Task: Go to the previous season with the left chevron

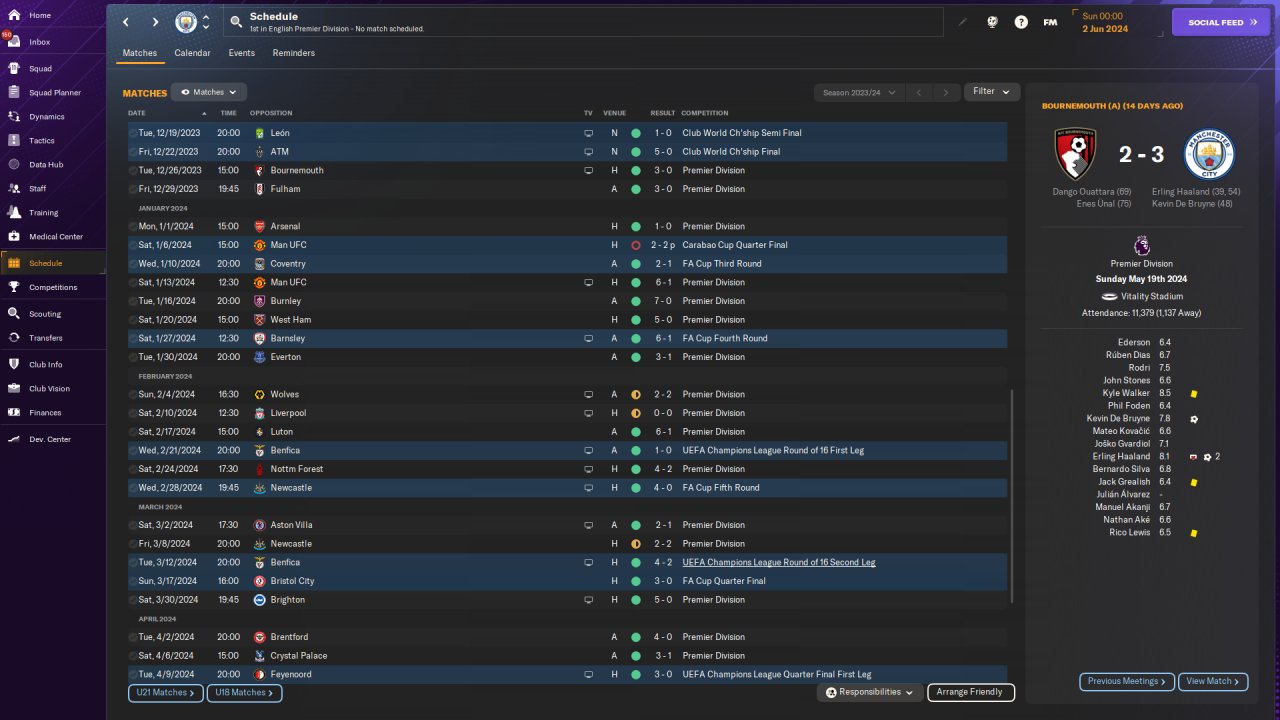Action: pos(918,93)
